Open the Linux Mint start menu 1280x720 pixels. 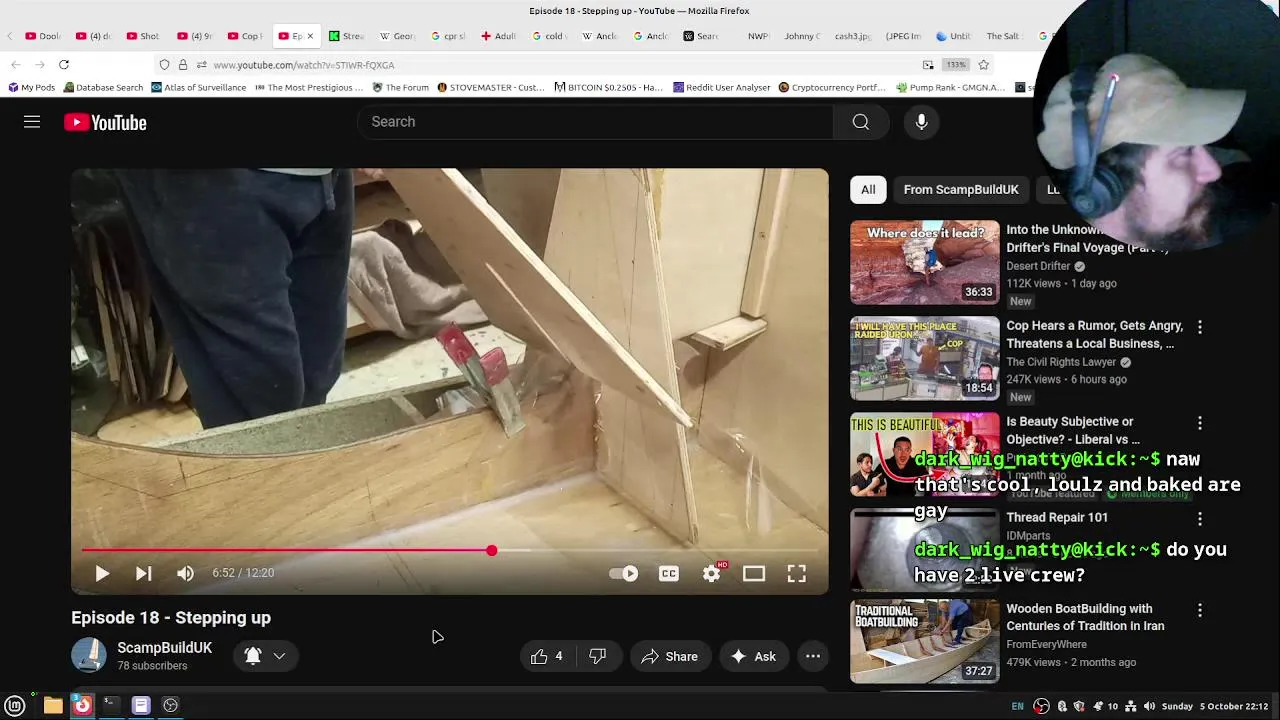click(15, 705)
